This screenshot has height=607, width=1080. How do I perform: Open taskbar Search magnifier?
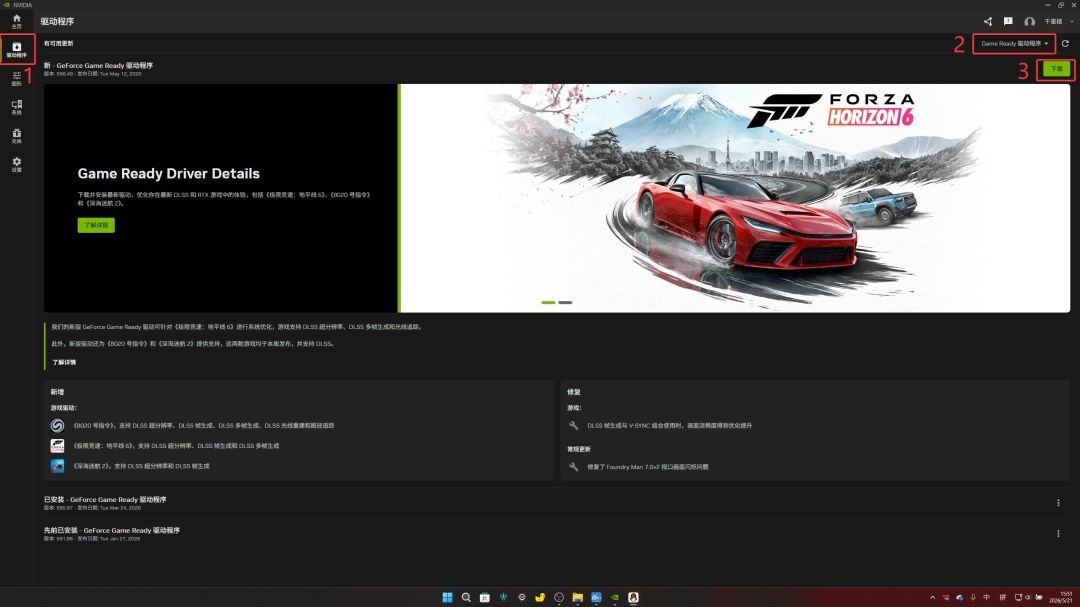[x=466, y=597]
